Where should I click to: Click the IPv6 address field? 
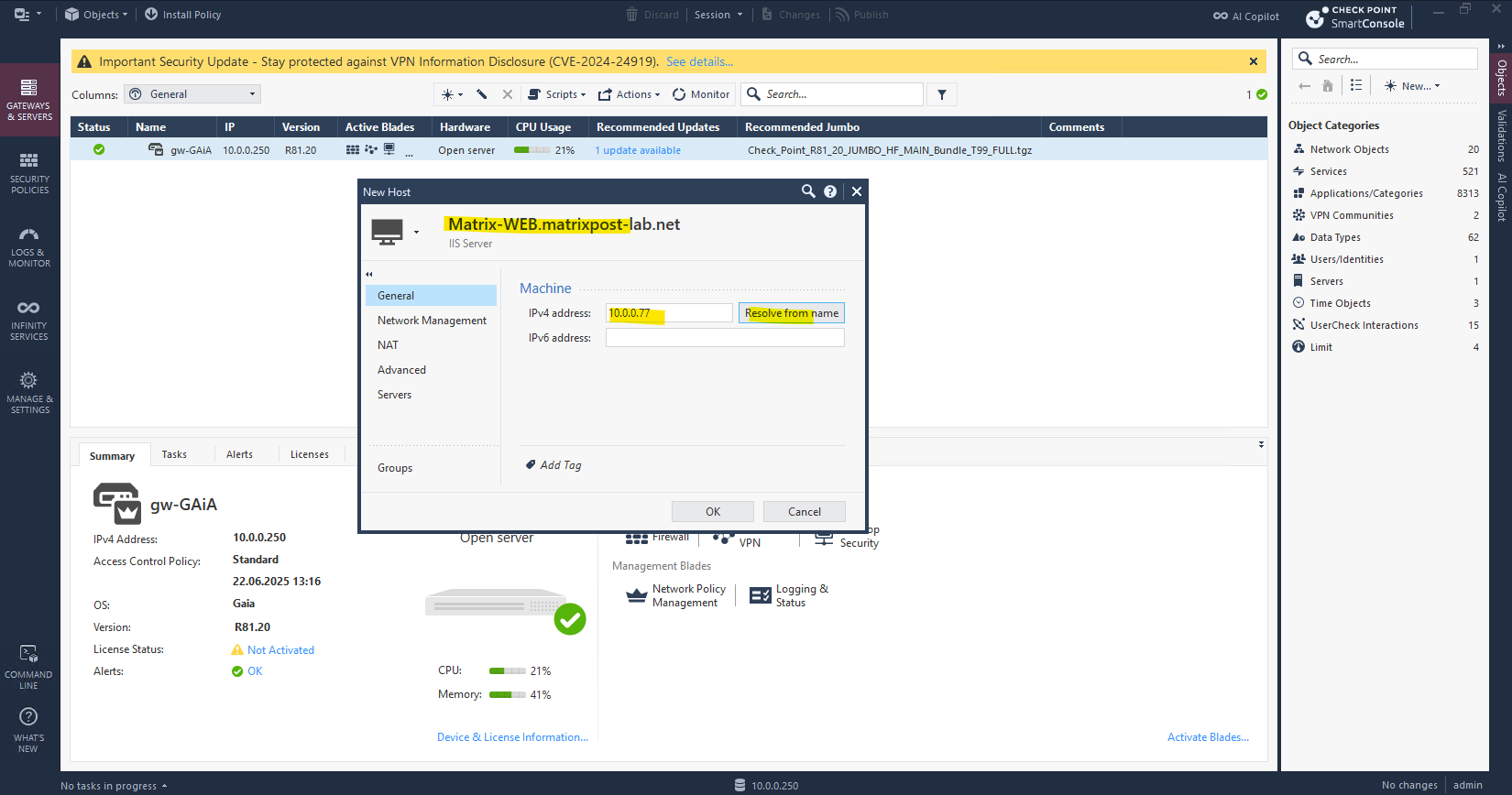pos(725,337)
